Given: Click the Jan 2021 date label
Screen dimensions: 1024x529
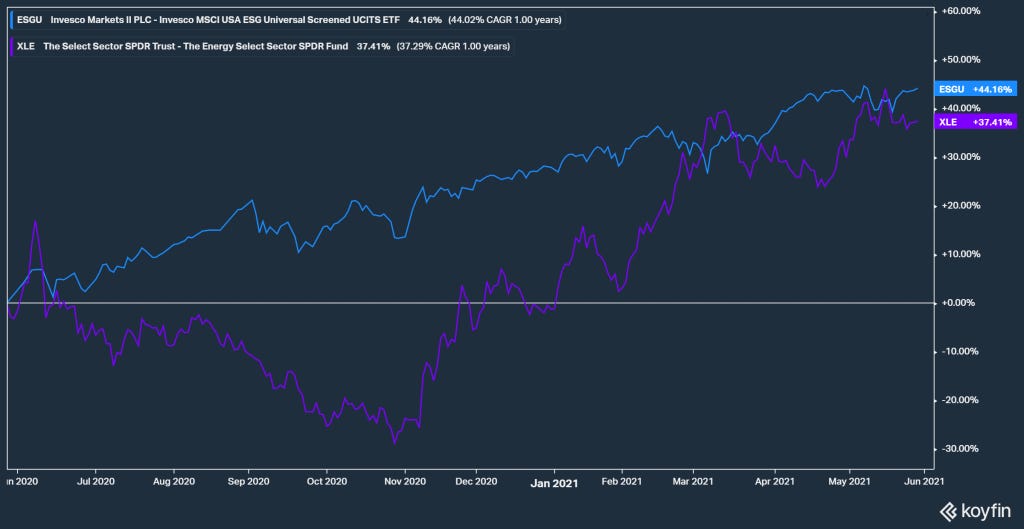Looking at the screenshot, I should [555, 482].
